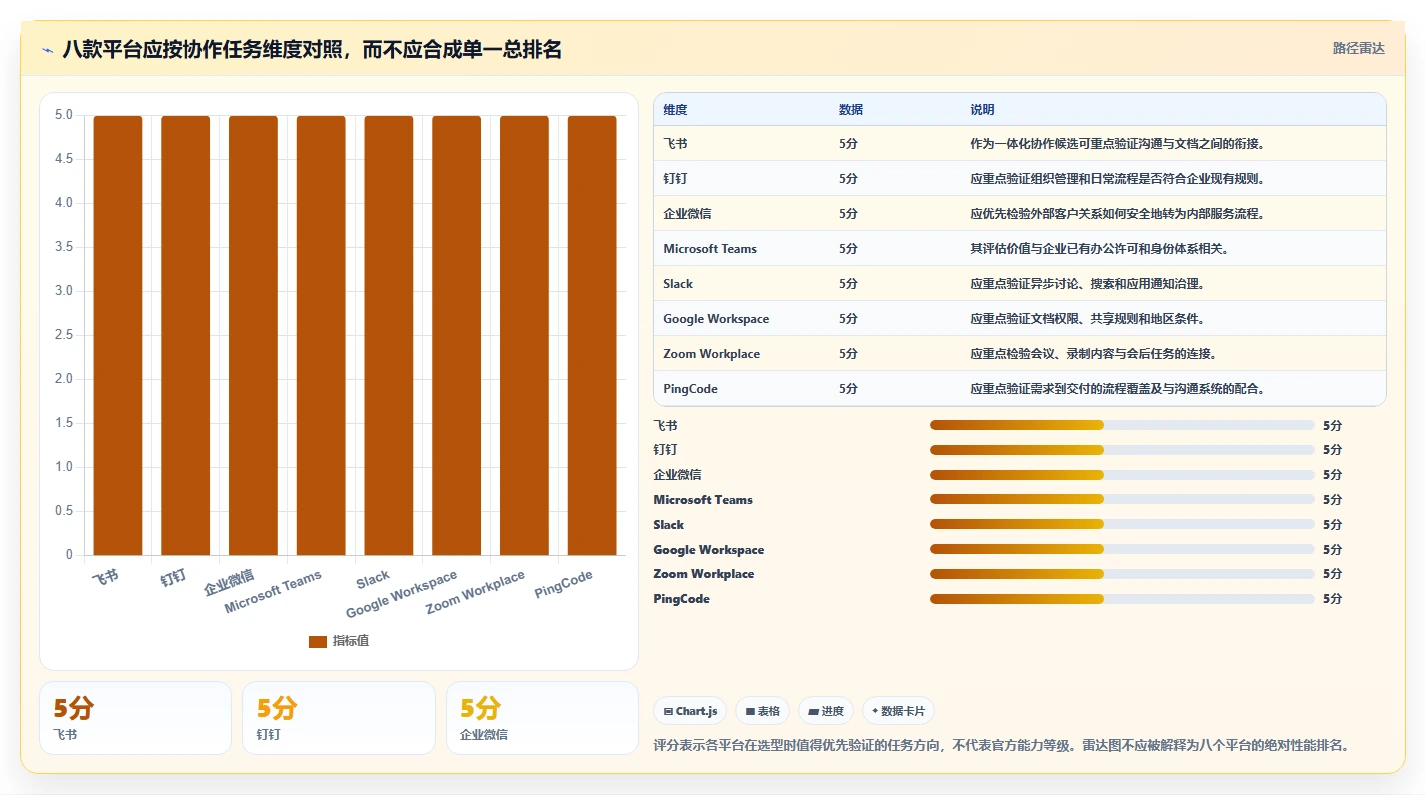Select the Google Workspace chart bar
The width and height of the screenshot is (1426, 795).
point(457,335)
